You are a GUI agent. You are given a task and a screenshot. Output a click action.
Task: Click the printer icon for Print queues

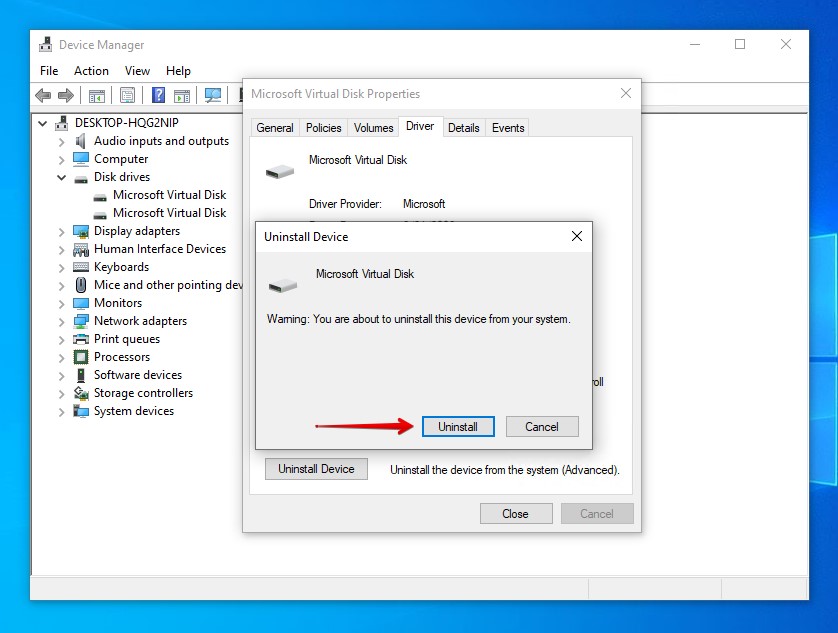click(x=81, y=339)
